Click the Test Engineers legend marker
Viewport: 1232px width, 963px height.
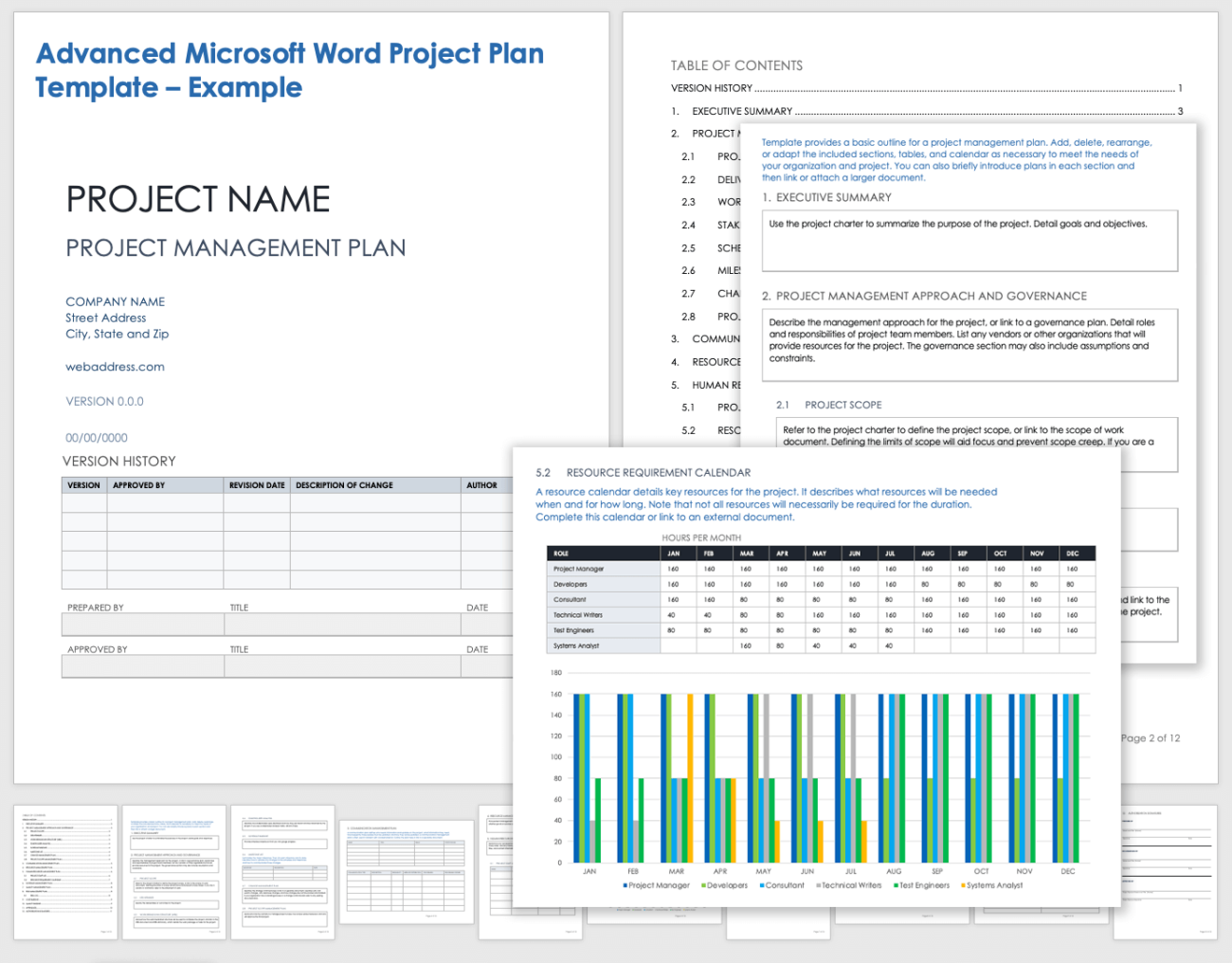coord(896,885)
